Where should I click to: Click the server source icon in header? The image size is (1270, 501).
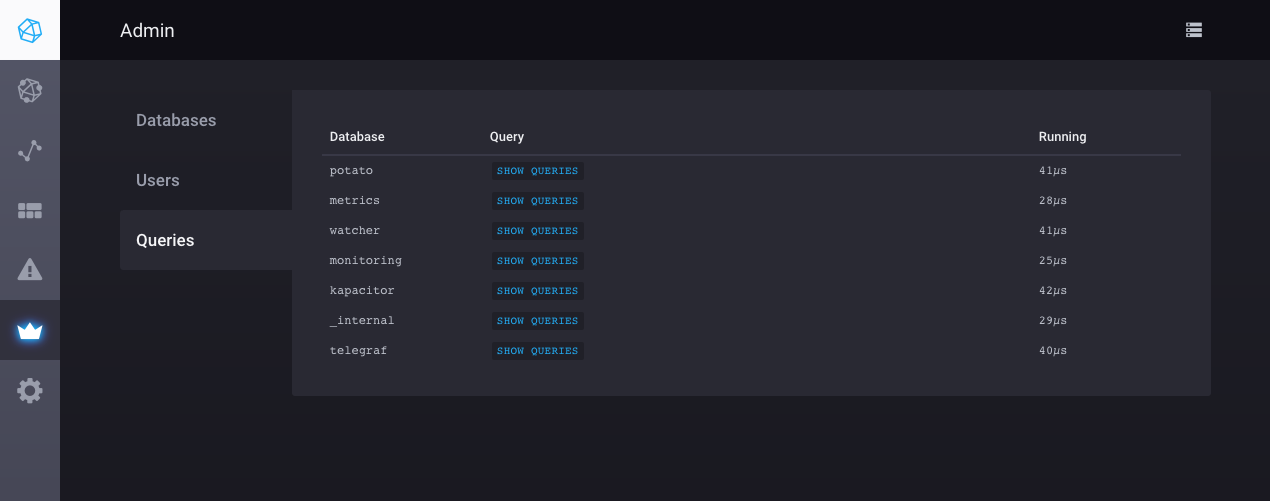[1193, 30]
